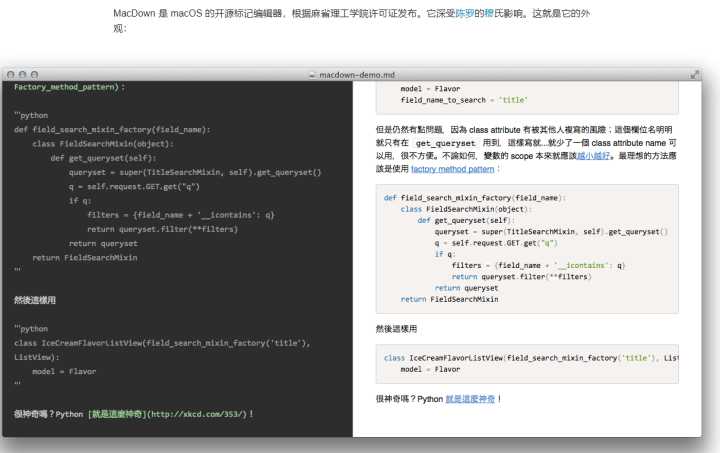This screenshot has width=720, height=453.
Task: Click 'return FieldSearchMixin' in the preview code
Action: pyautogui.click(x=450, y=299)
